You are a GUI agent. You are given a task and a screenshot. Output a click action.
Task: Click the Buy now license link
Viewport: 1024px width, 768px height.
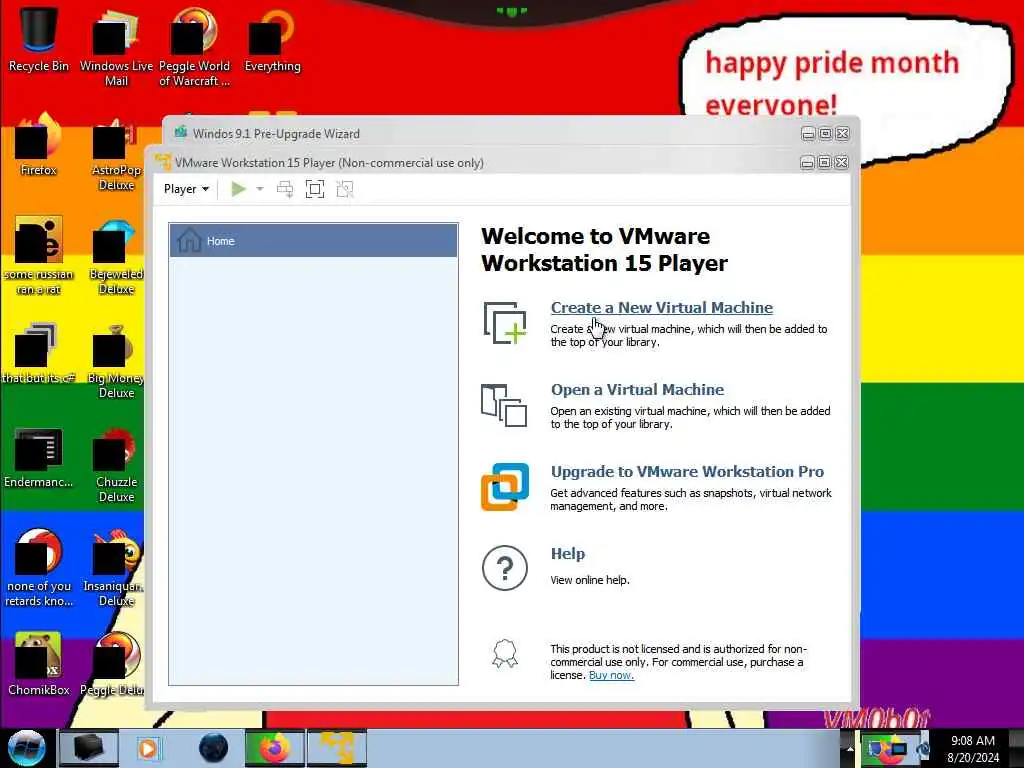coord(611,675)
